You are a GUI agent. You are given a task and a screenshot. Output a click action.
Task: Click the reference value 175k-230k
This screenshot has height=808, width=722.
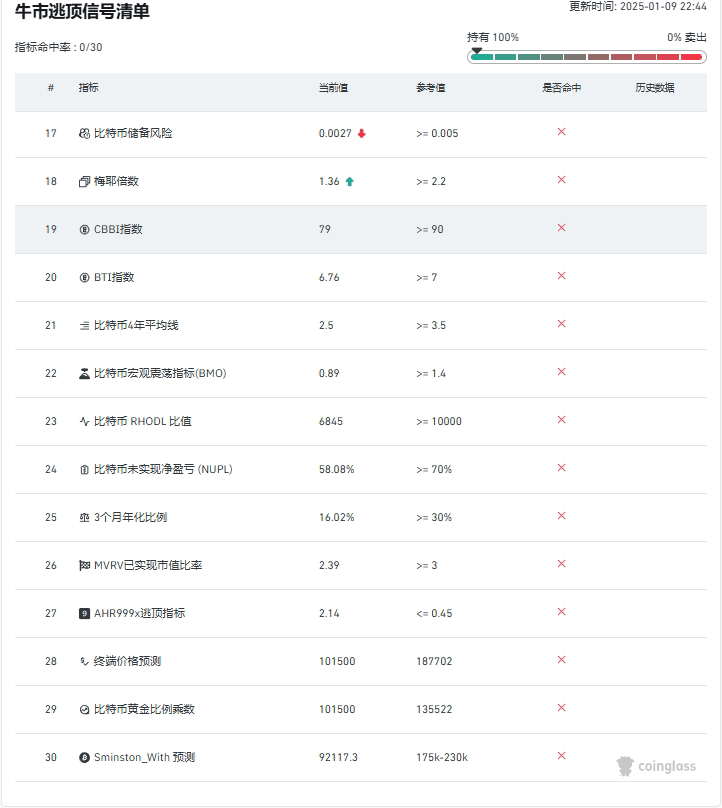coord(442,758)
